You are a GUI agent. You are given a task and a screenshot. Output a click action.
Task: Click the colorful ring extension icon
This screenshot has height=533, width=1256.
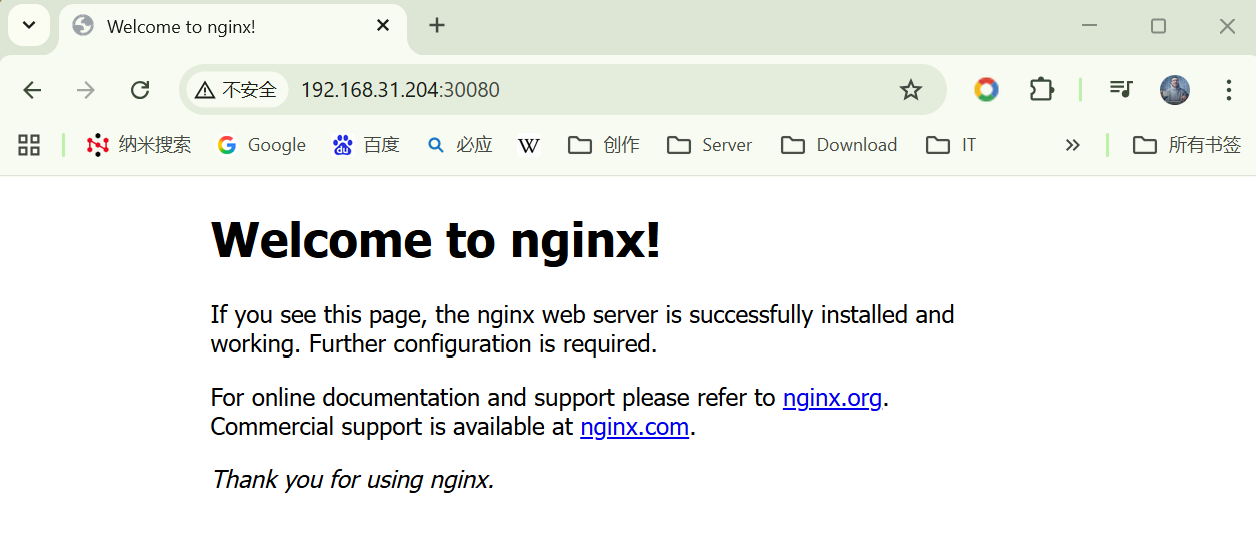(986, 90)
